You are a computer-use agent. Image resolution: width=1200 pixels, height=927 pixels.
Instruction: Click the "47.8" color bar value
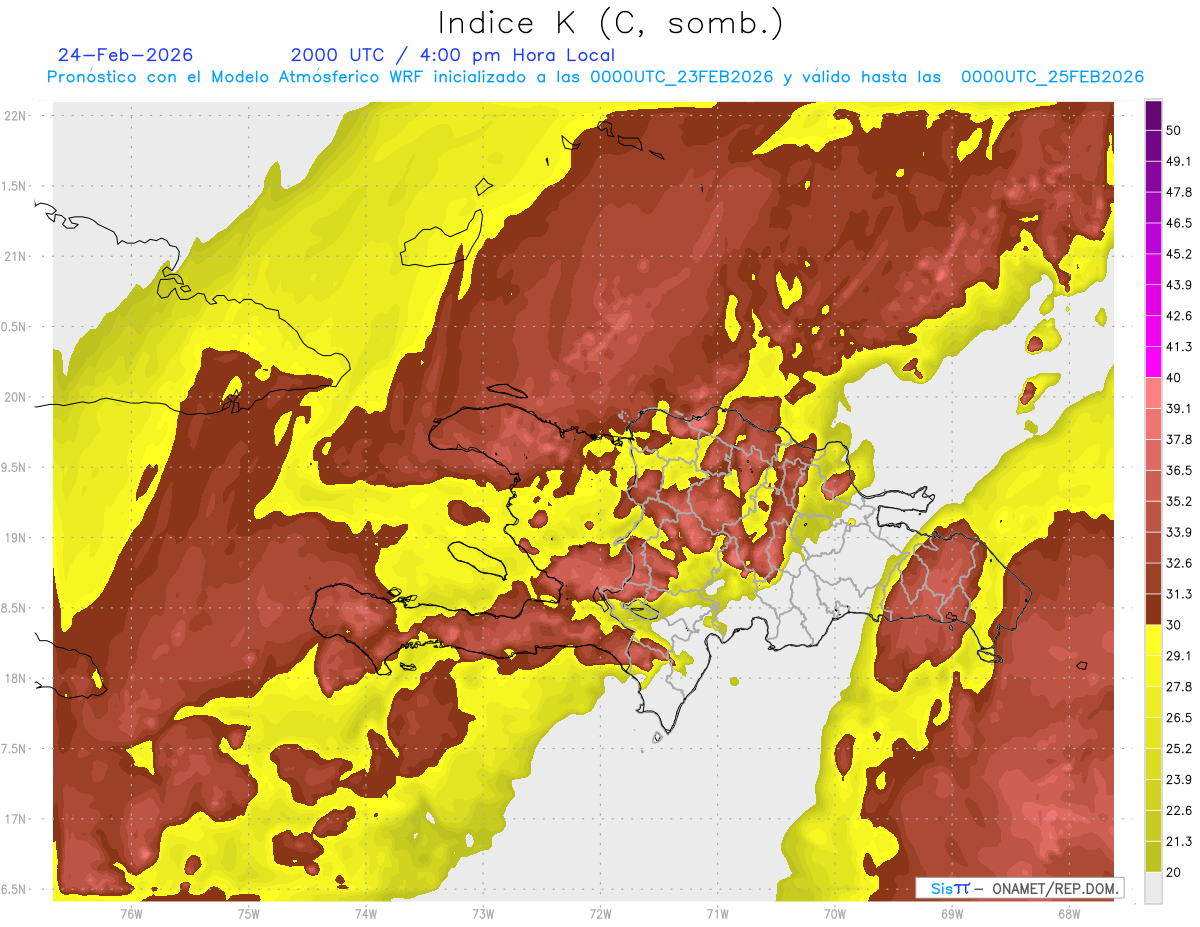[1178, 192]
